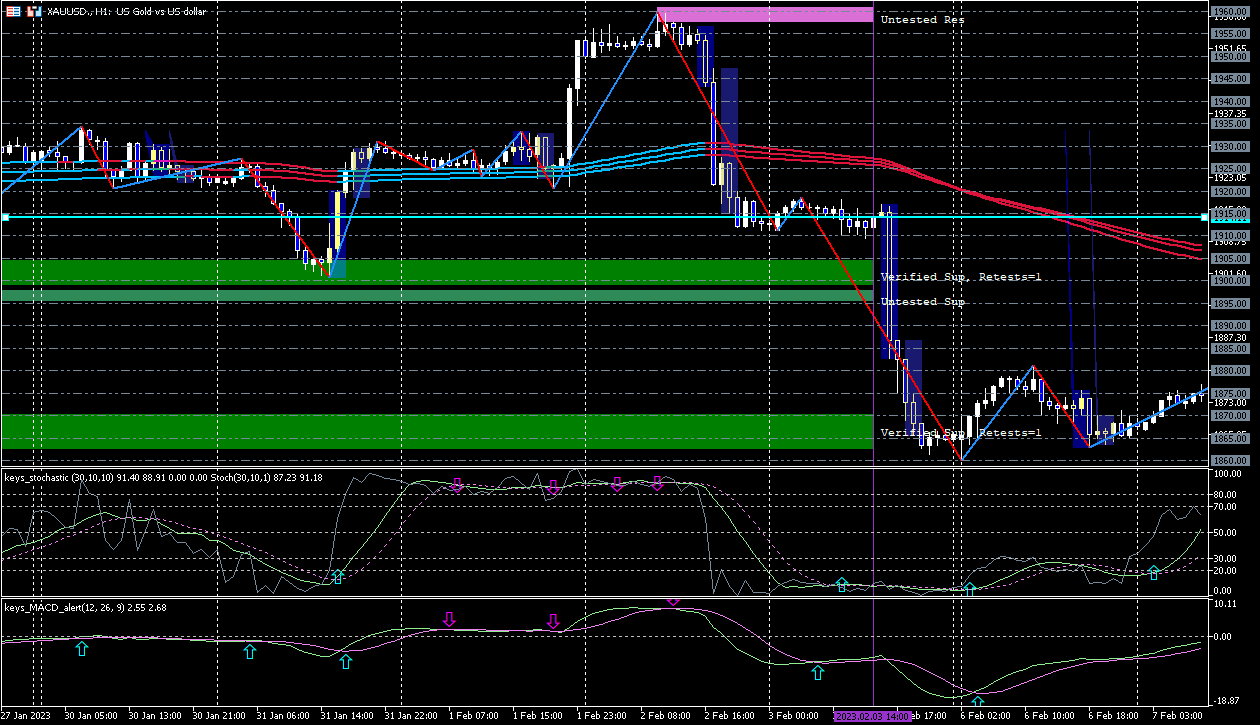Select the gray-green Untested Sup zone band
This screenshot has height=725, width=1260.
(x=437, y=296)
